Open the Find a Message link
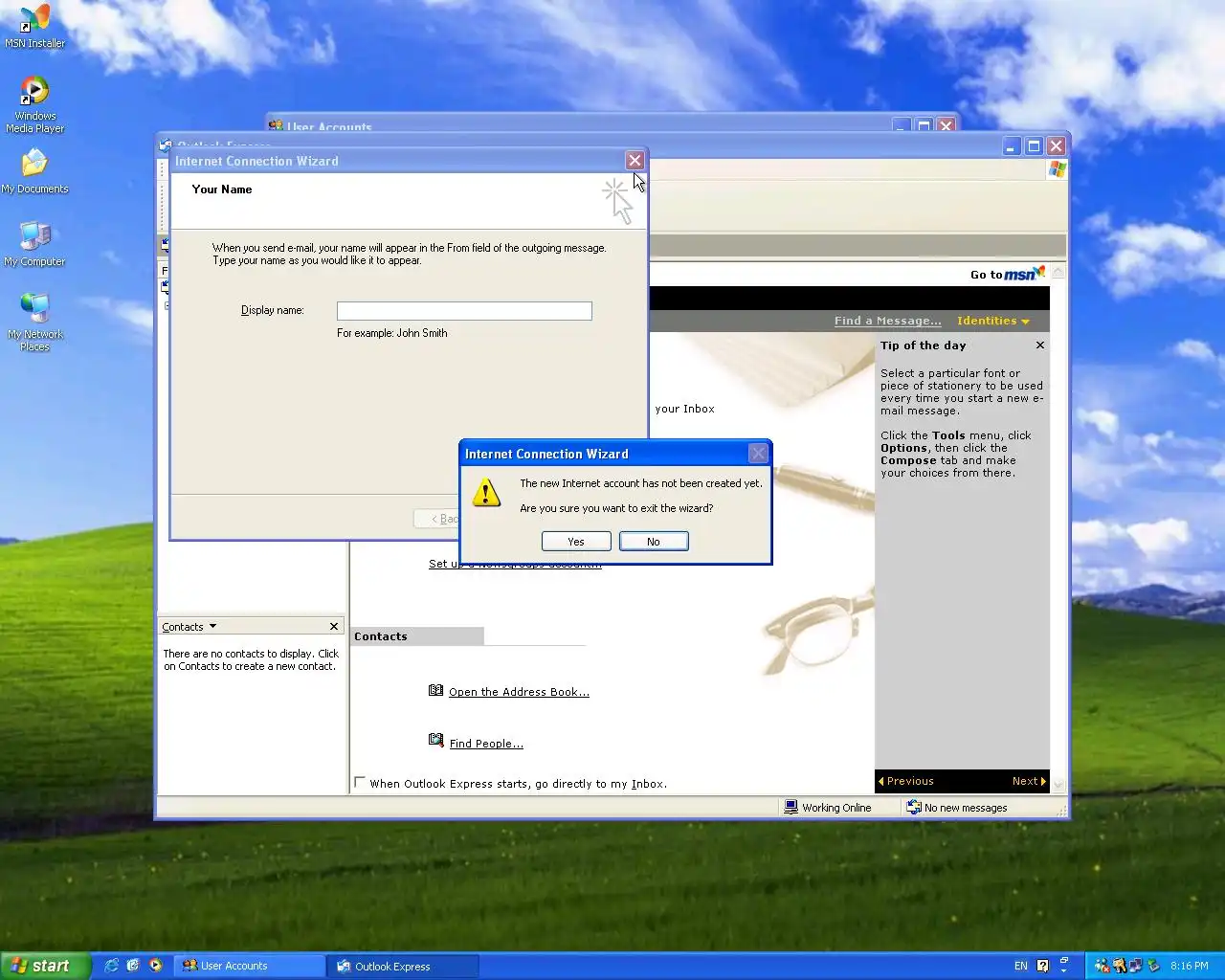 (x=887, y=321)
